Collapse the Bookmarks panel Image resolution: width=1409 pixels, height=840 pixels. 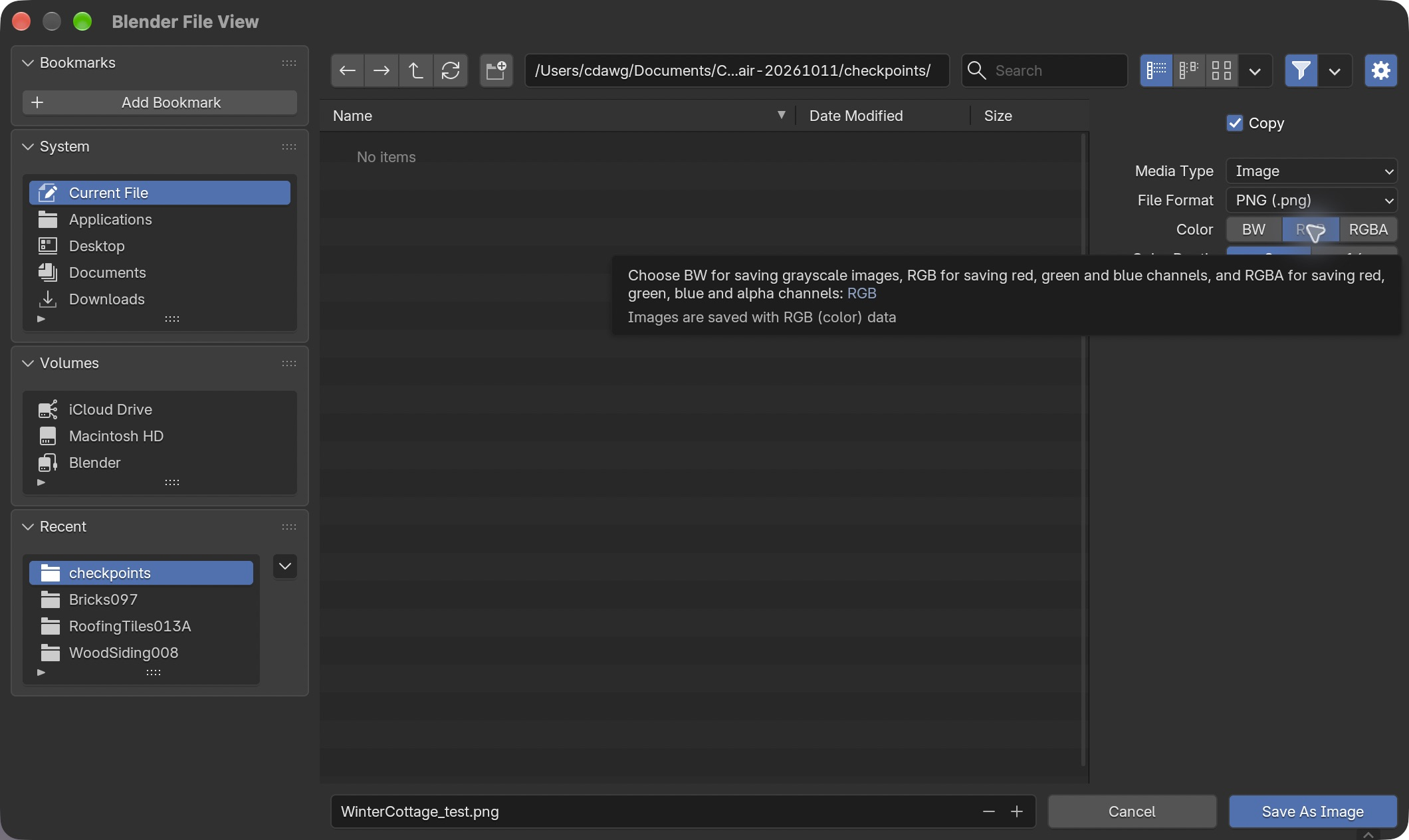pyautogui.click(x=28, y=62)
